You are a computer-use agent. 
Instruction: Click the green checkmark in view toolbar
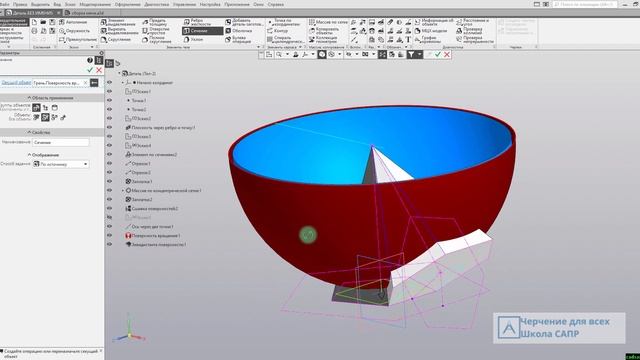(438, 54)
